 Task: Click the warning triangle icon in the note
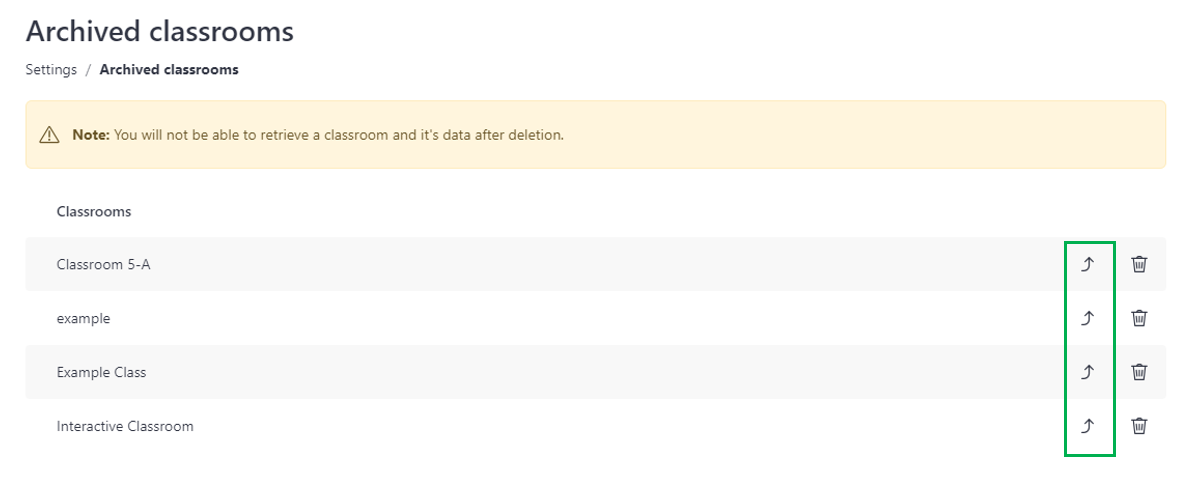click(x=49, y=135)
